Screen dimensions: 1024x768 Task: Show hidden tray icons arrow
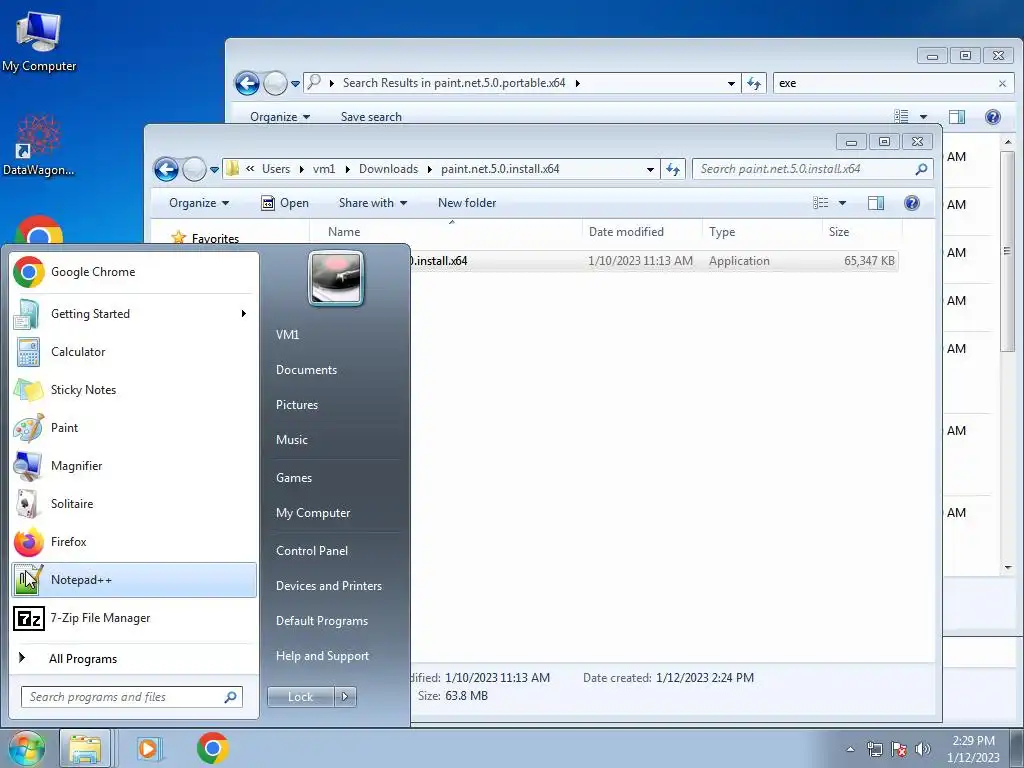tap(850, 749)
